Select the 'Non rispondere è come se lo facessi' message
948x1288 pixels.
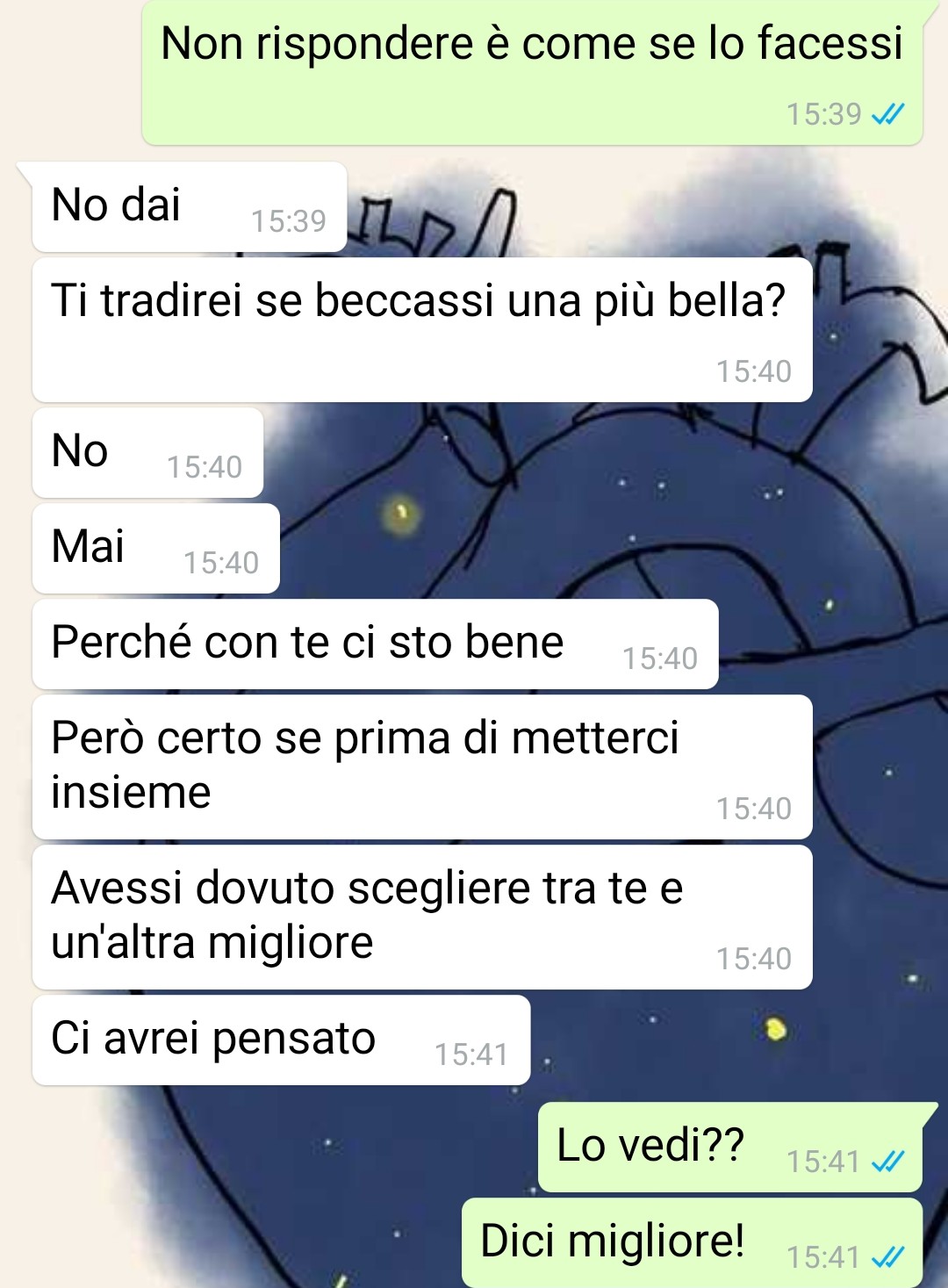tap(533, 73)
